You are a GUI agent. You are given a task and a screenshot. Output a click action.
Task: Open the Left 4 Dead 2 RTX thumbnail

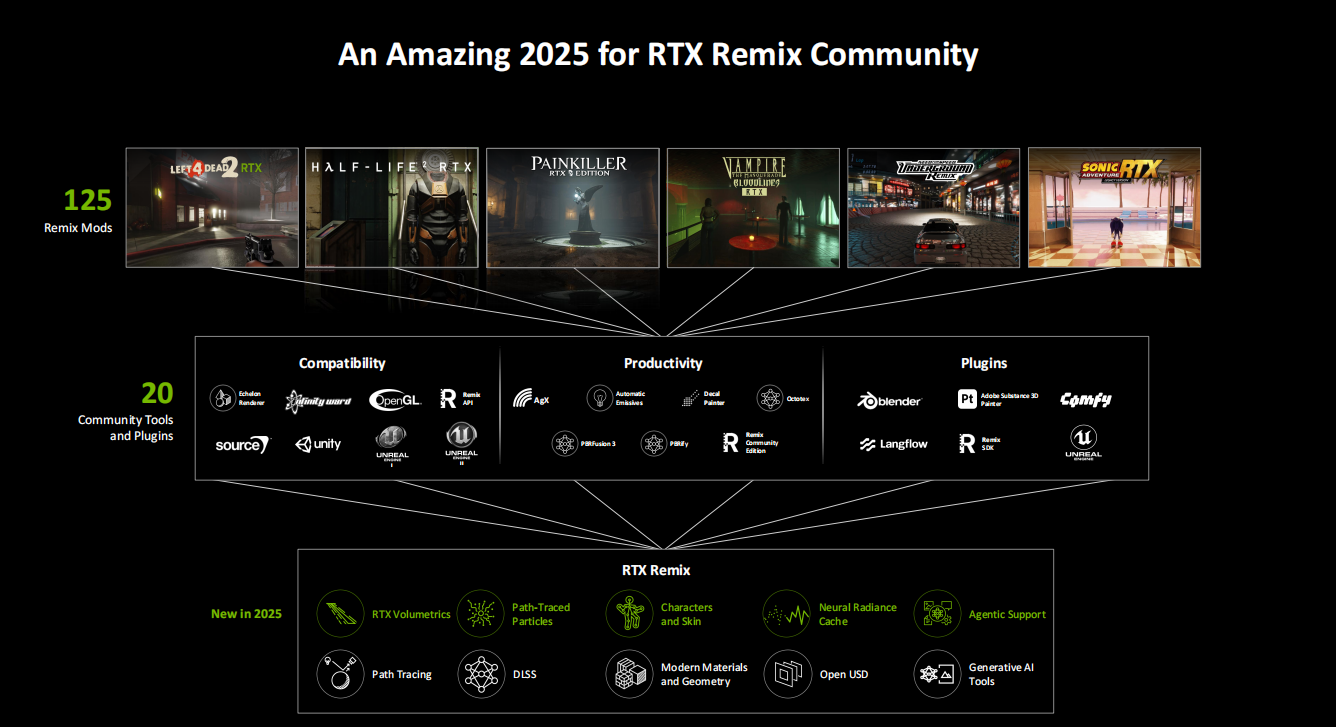coord(212,208)
